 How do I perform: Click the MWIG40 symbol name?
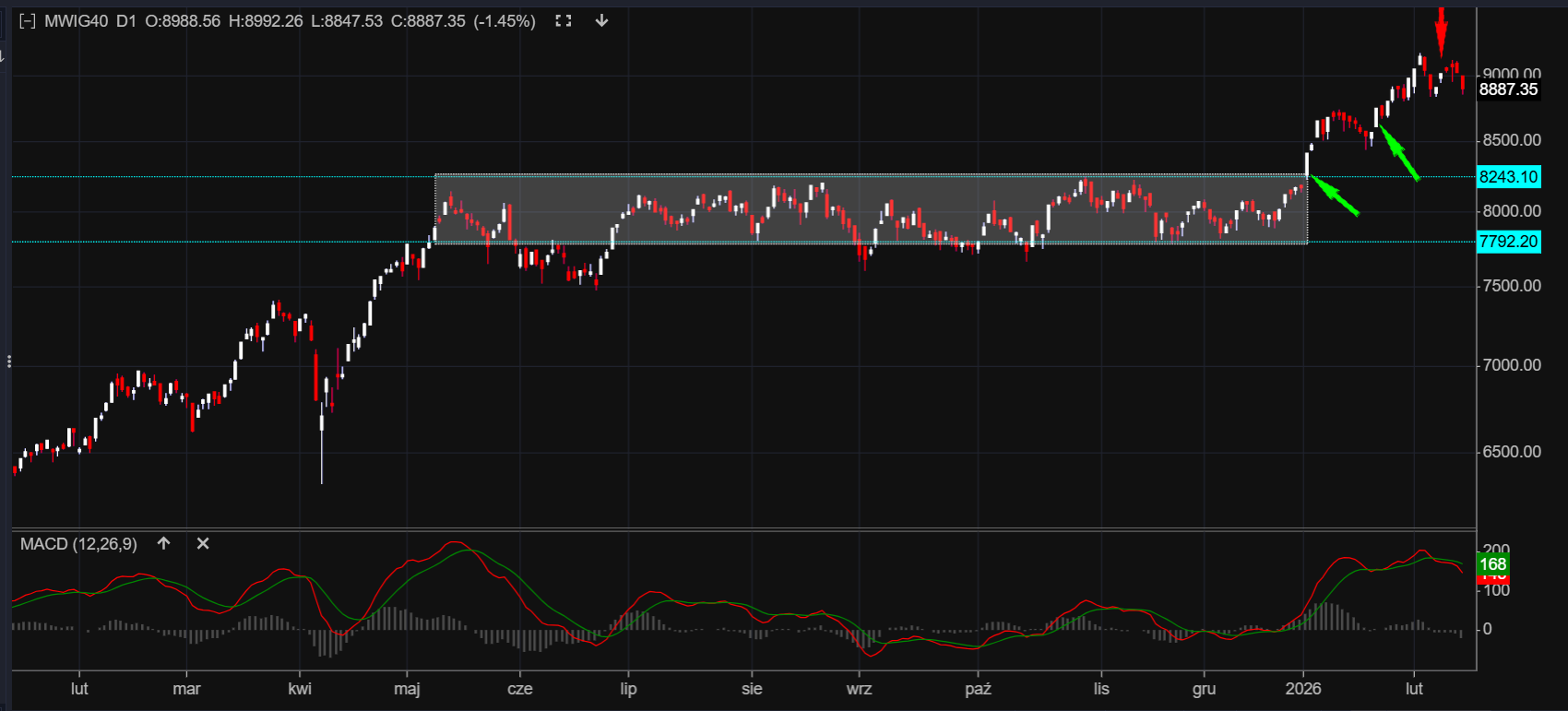[x=76, y=21]
